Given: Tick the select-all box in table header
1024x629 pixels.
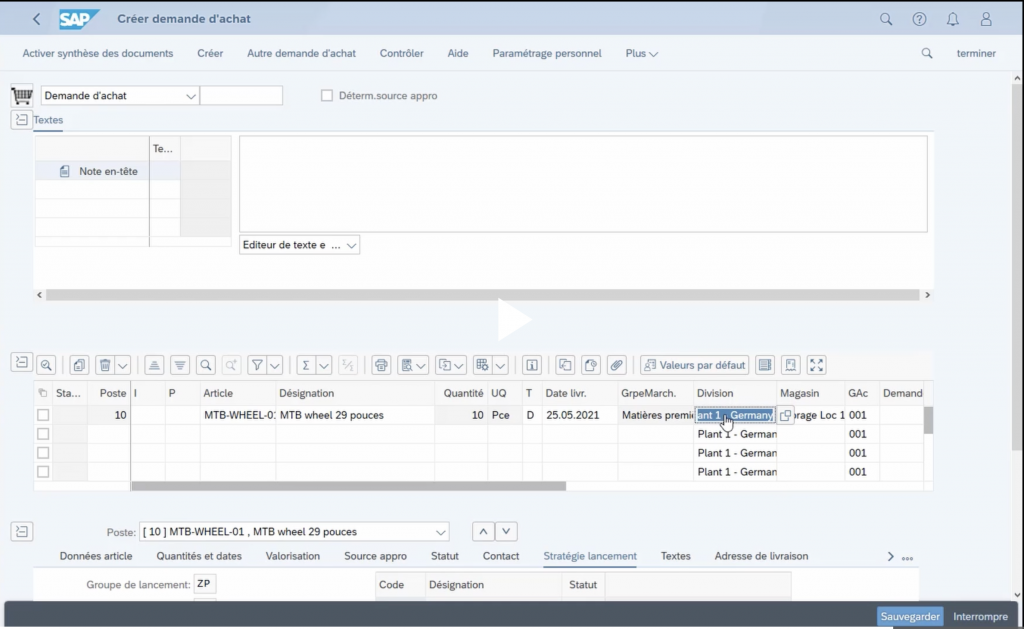Looking at the screenshot, I should click(x=43, y=393).
